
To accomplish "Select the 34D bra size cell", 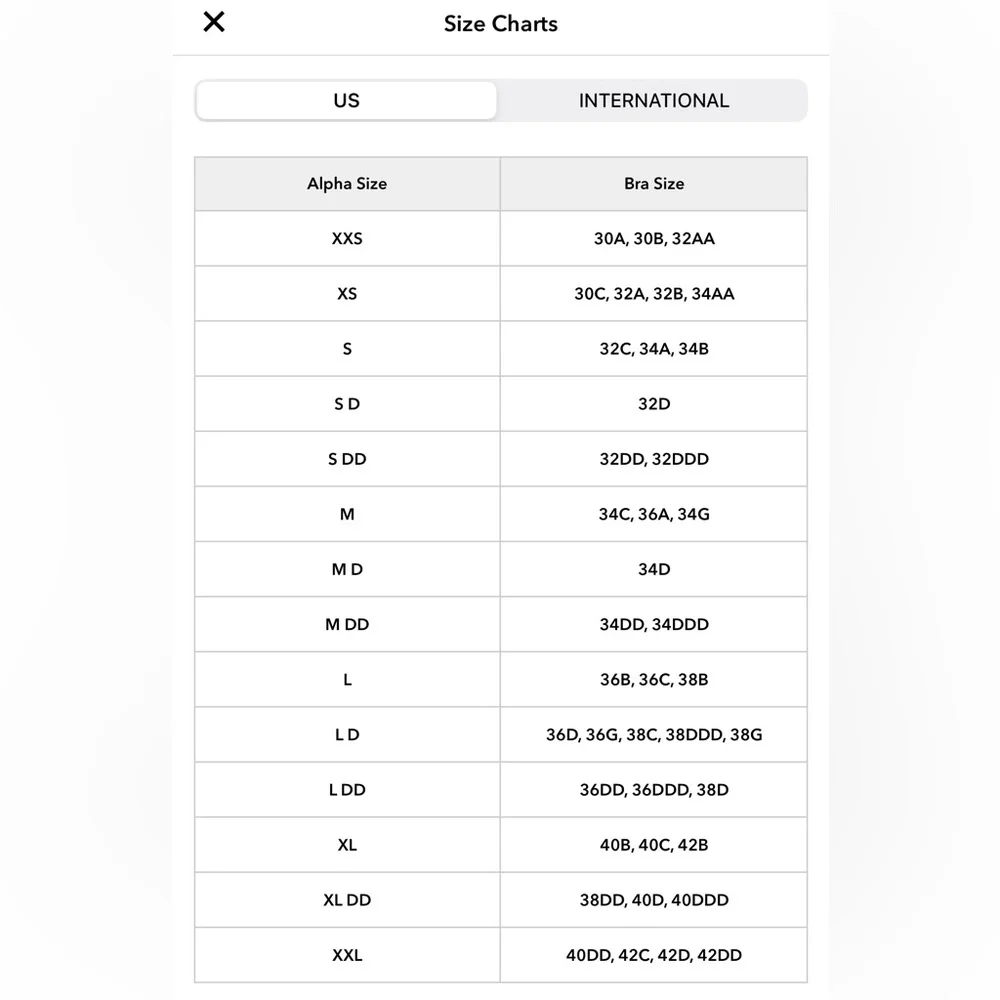I will (654, 569).
